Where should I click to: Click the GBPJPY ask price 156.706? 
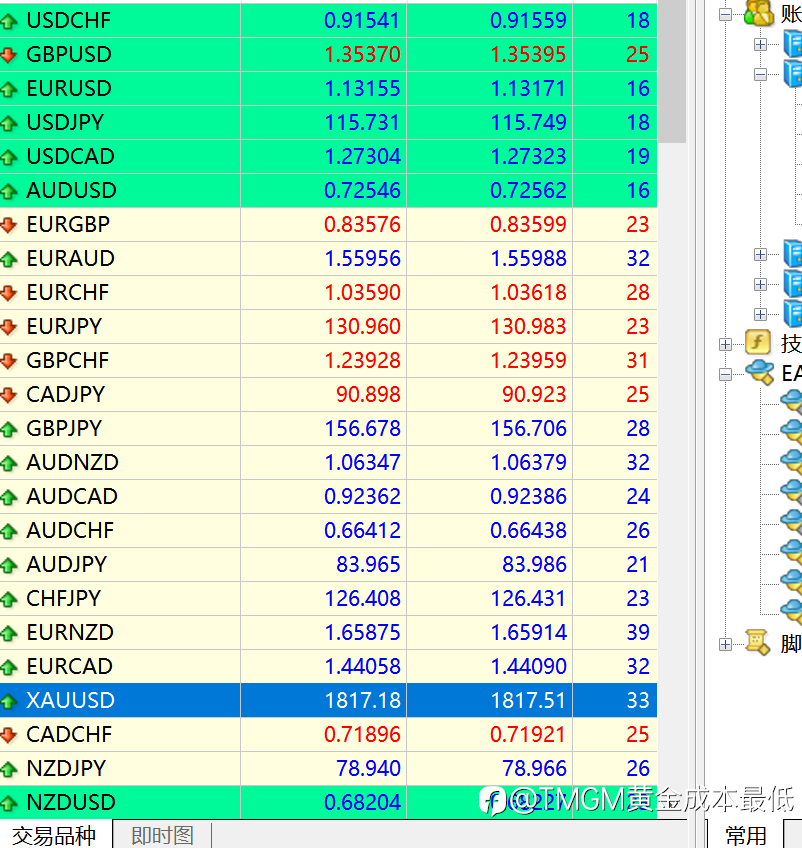click(x=528, y=429)
